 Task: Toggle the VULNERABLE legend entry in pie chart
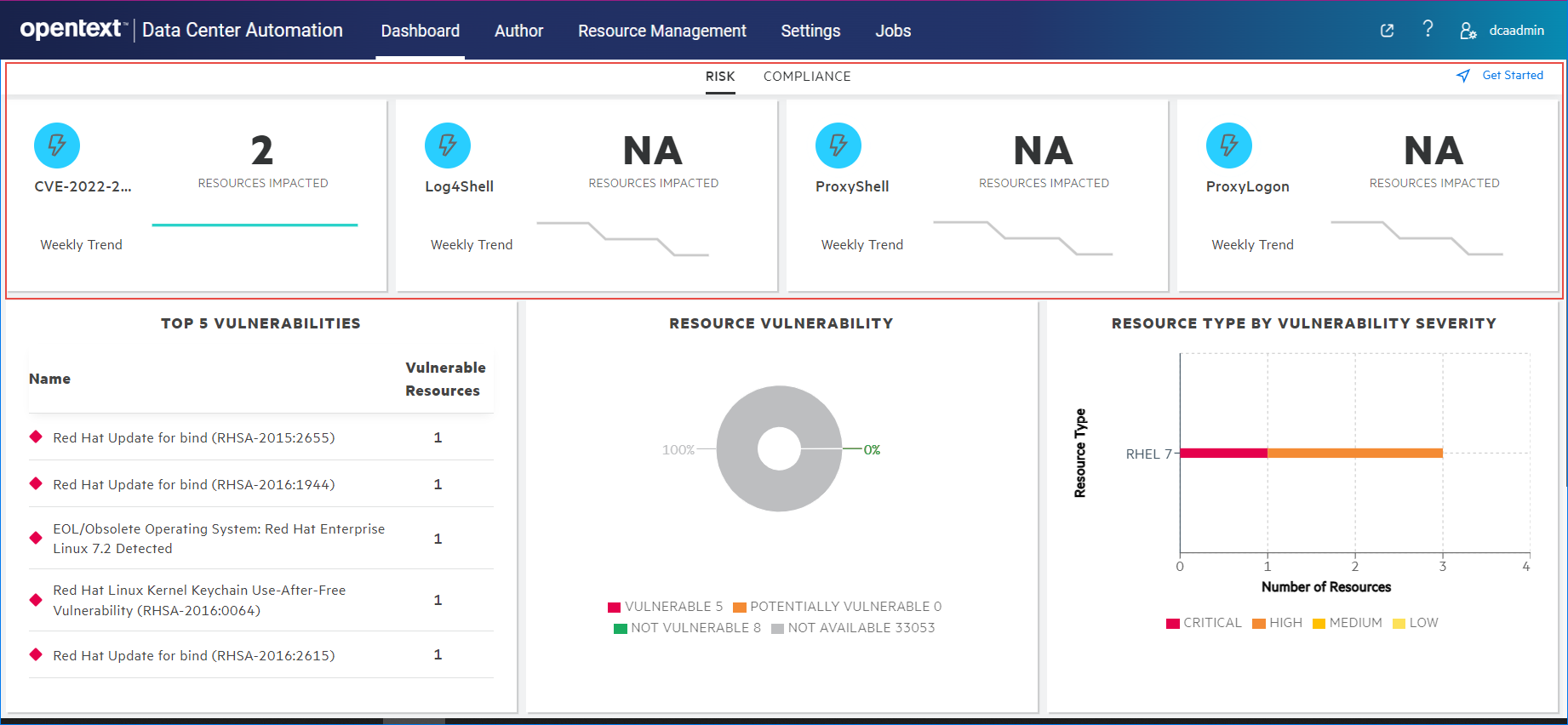tap(666, 607)
